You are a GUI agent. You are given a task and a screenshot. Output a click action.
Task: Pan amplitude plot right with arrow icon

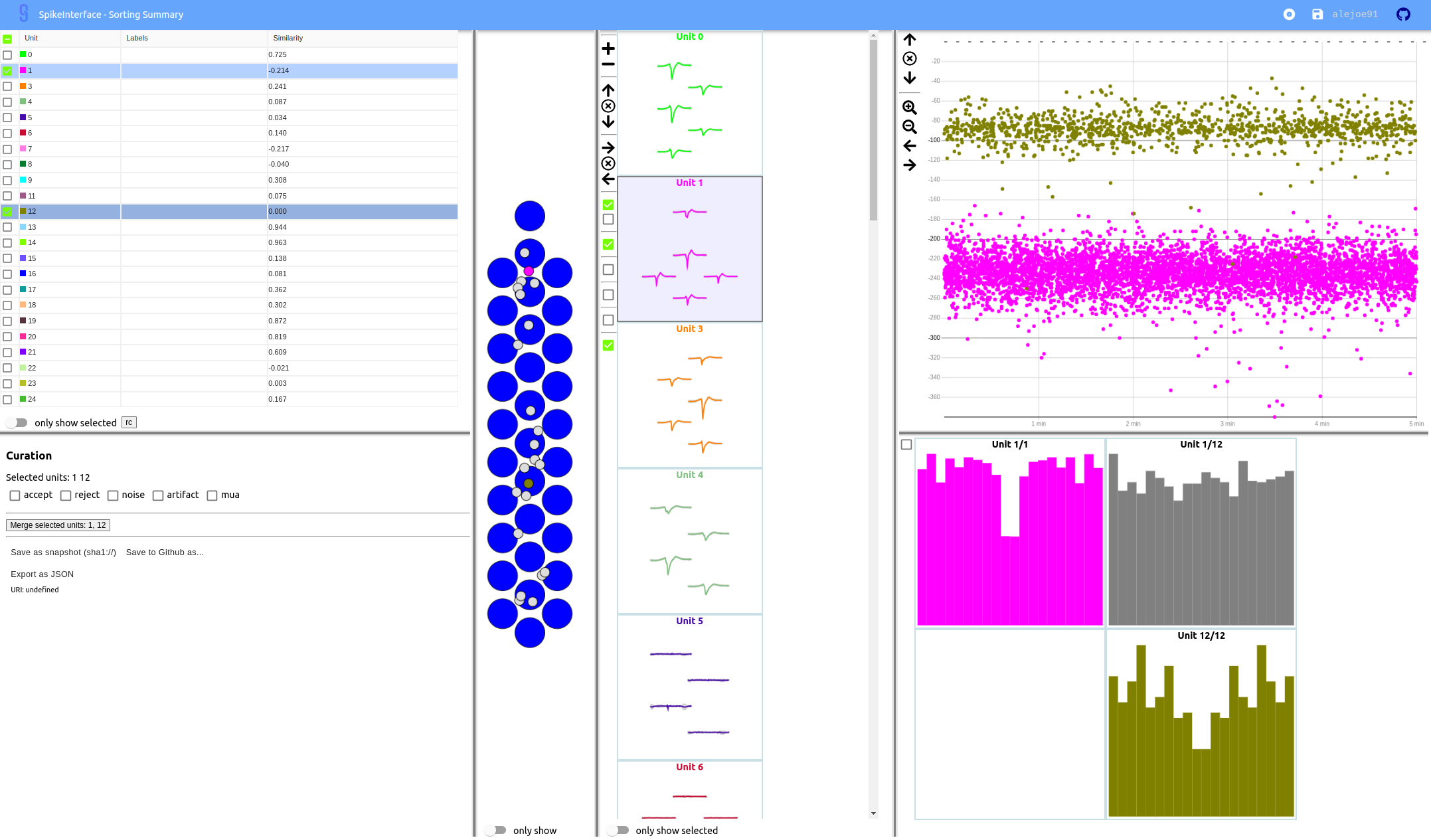pyautogui.click(x=909, y=165)
